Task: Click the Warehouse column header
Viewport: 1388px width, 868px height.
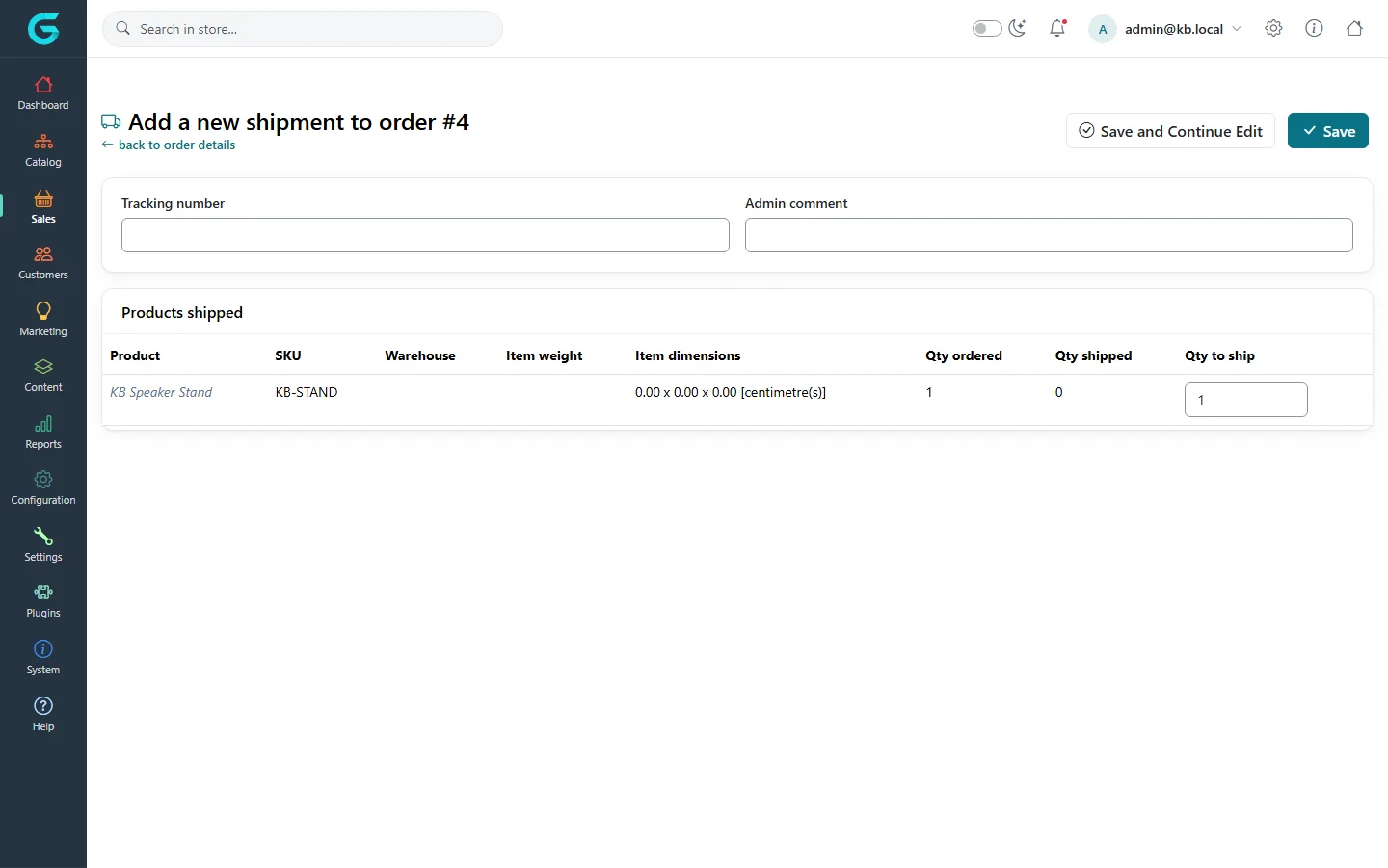Action: click(x=420, y=355)
